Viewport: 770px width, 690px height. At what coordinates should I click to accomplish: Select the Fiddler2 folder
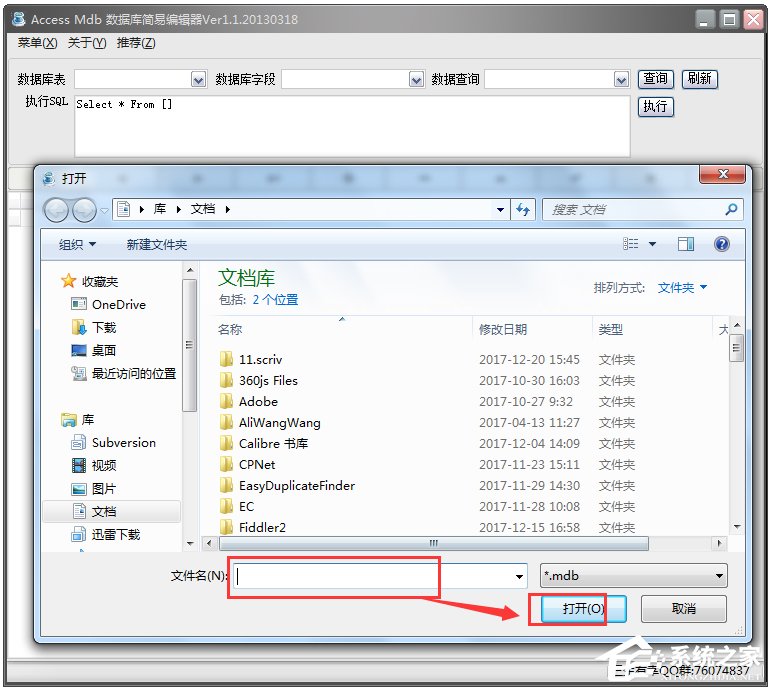tap(262, 527)
